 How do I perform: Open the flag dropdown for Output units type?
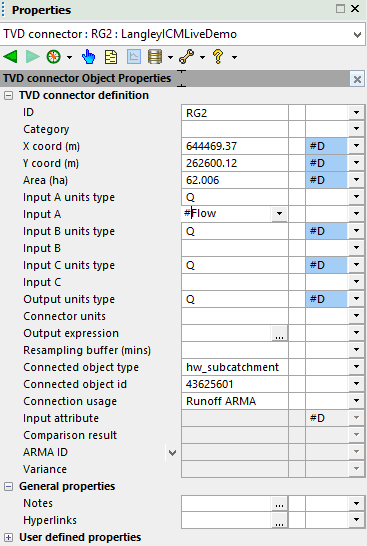tap(356, 299)
